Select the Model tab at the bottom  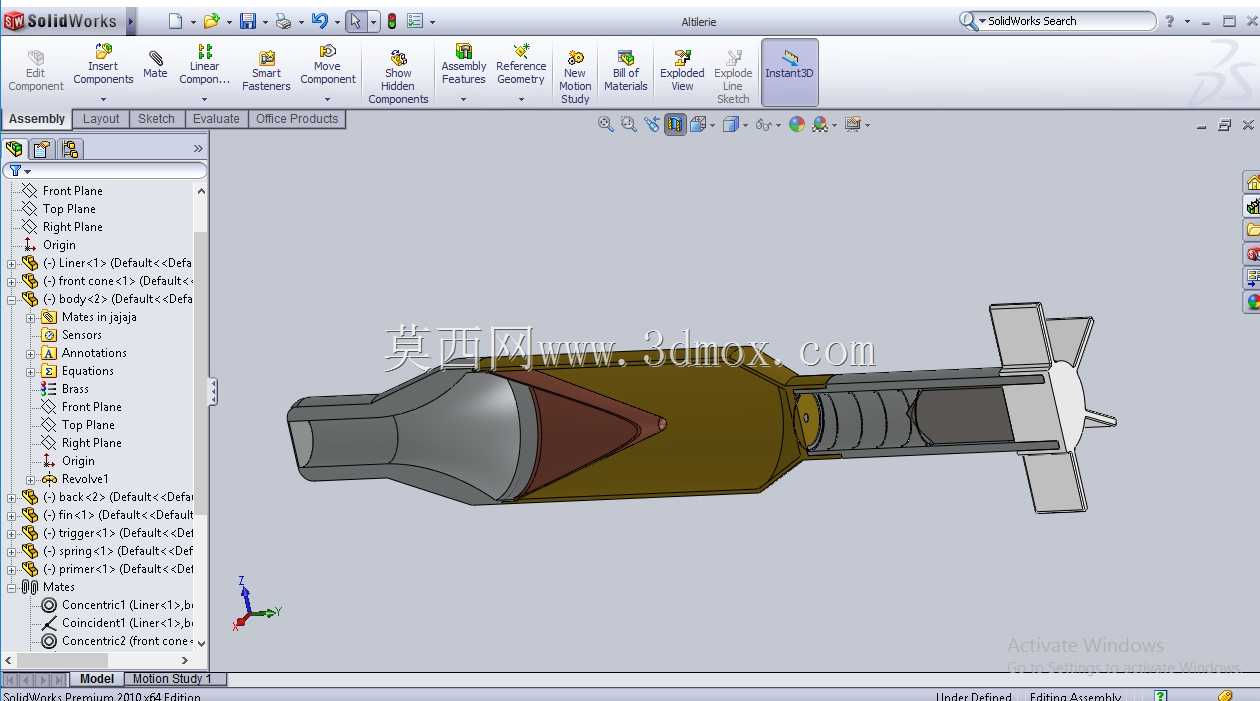tap(97, 679)
